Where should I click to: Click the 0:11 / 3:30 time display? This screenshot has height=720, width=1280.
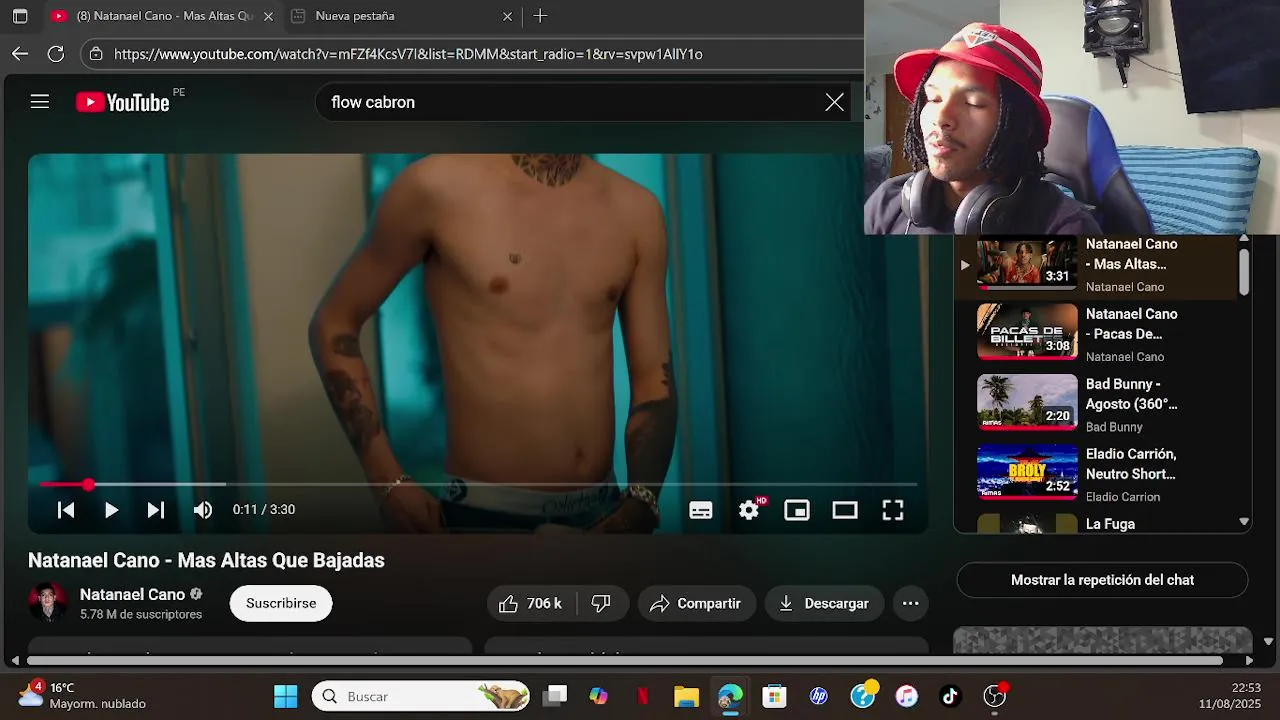[x=264, y=509]
